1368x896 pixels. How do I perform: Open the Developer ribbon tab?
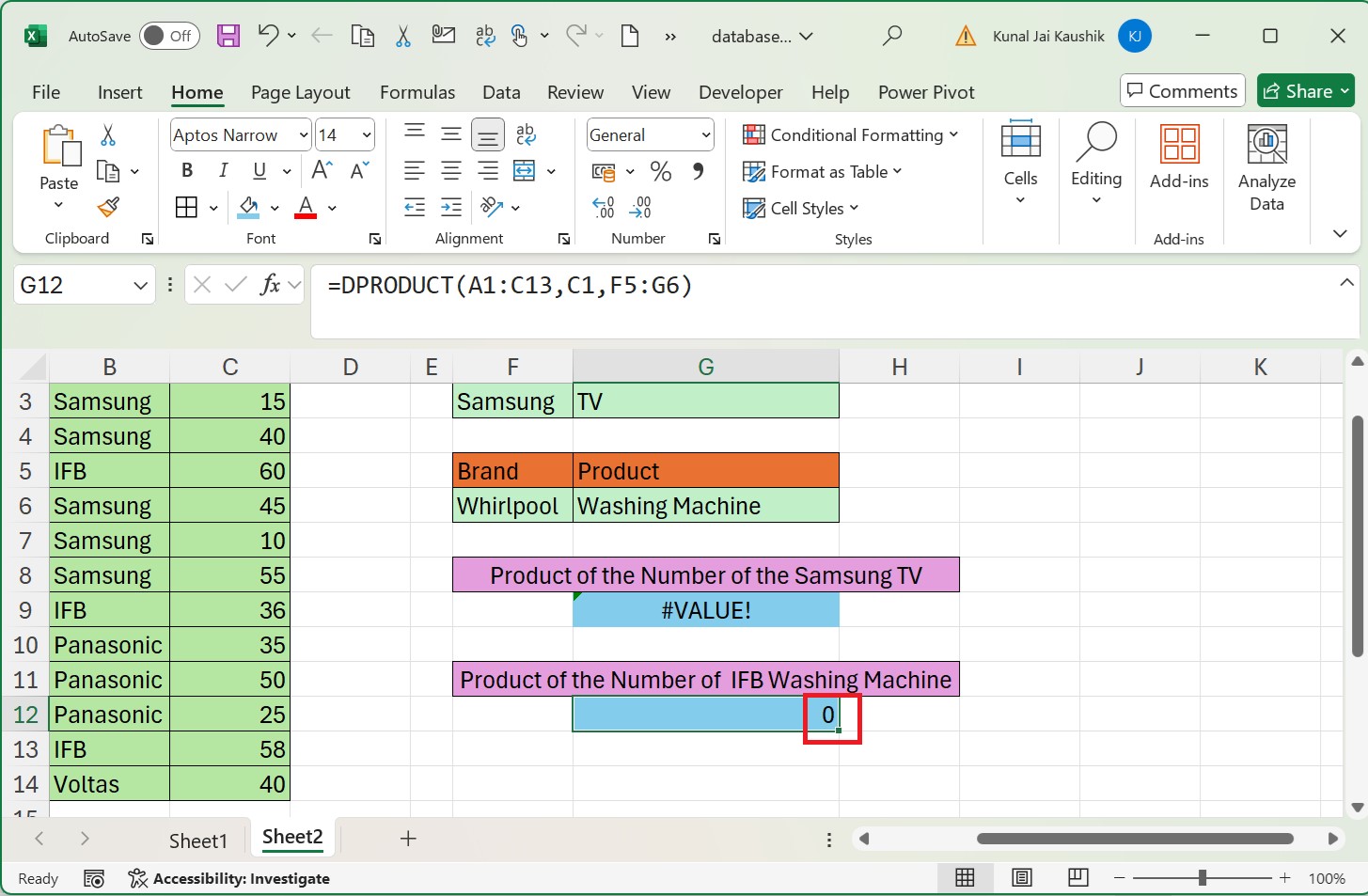(740, 92)
